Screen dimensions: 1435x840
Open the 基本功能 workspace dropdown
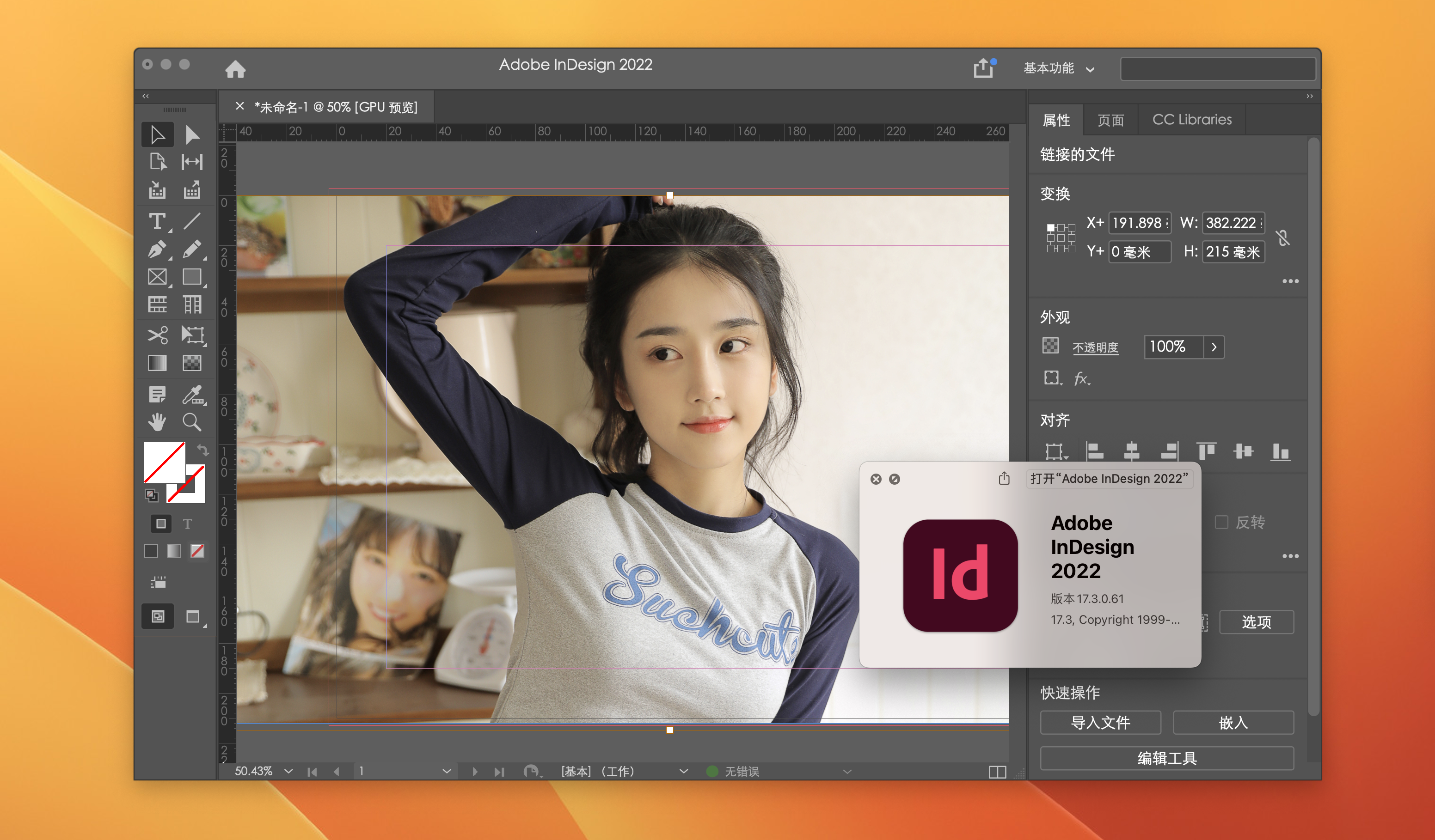point(1059,68)
